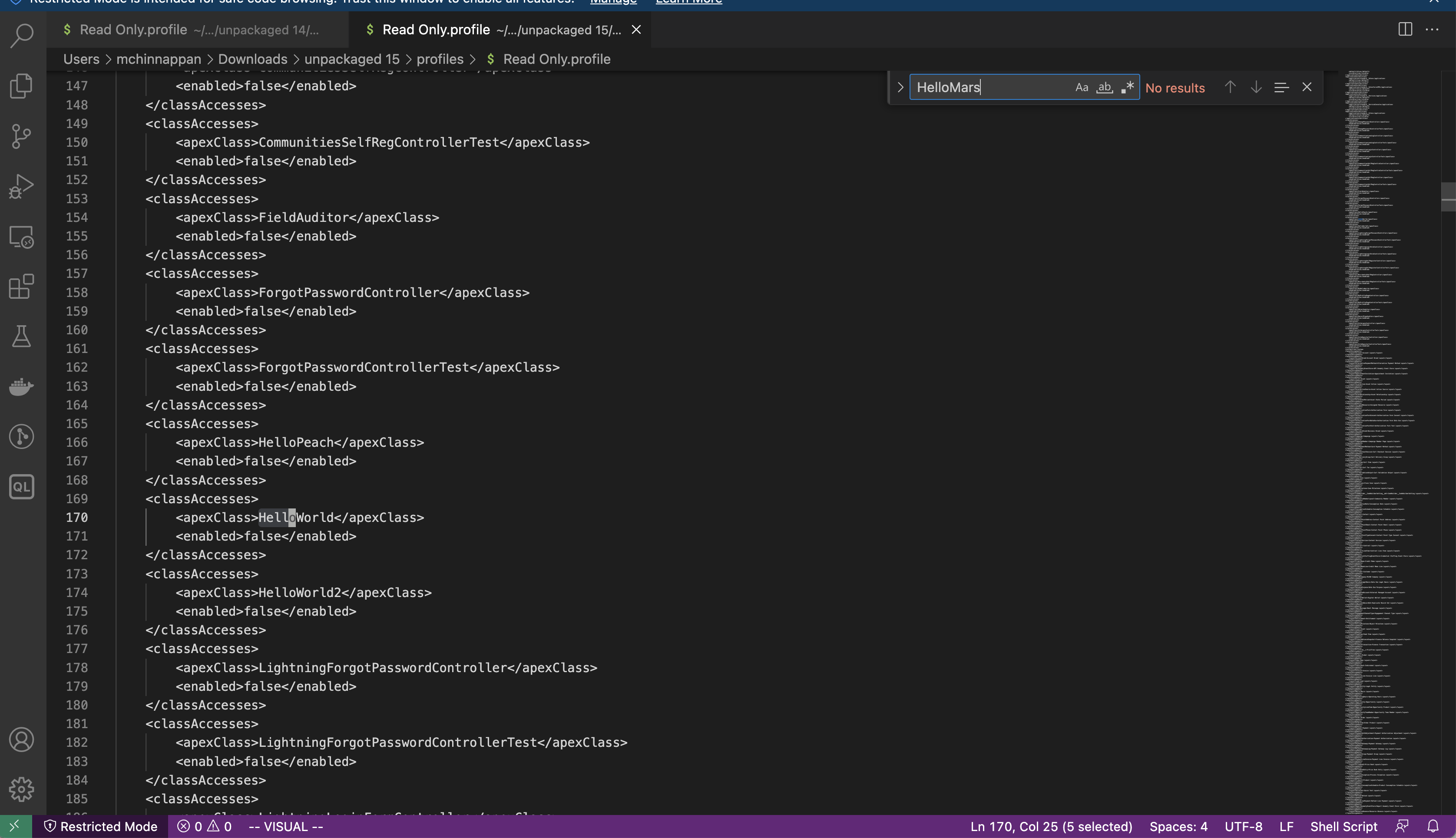Open errors and warnings count
Viewport: 1456px width, 838px height.
[205, 826]
